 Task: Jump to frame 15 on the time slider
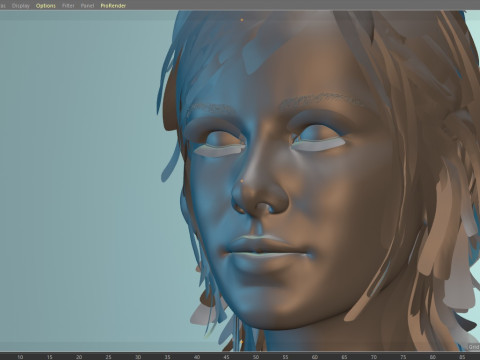[x=49, y=357]
